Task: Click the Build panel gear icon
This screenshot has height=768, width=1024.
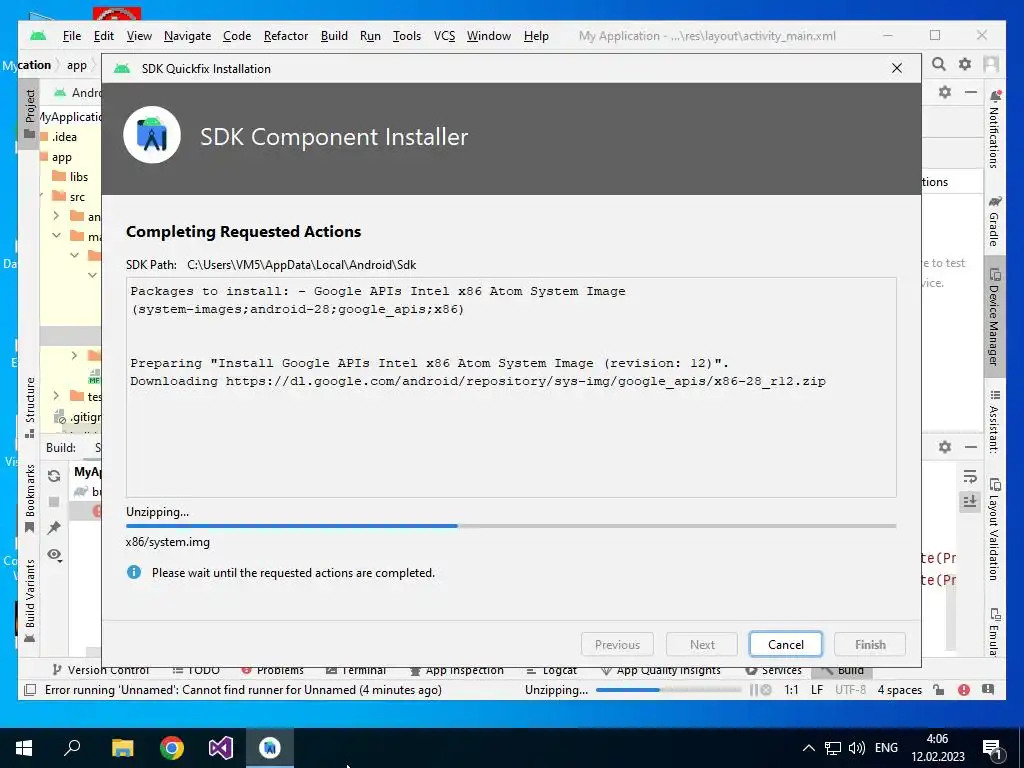Action: (x=945, y=447)
